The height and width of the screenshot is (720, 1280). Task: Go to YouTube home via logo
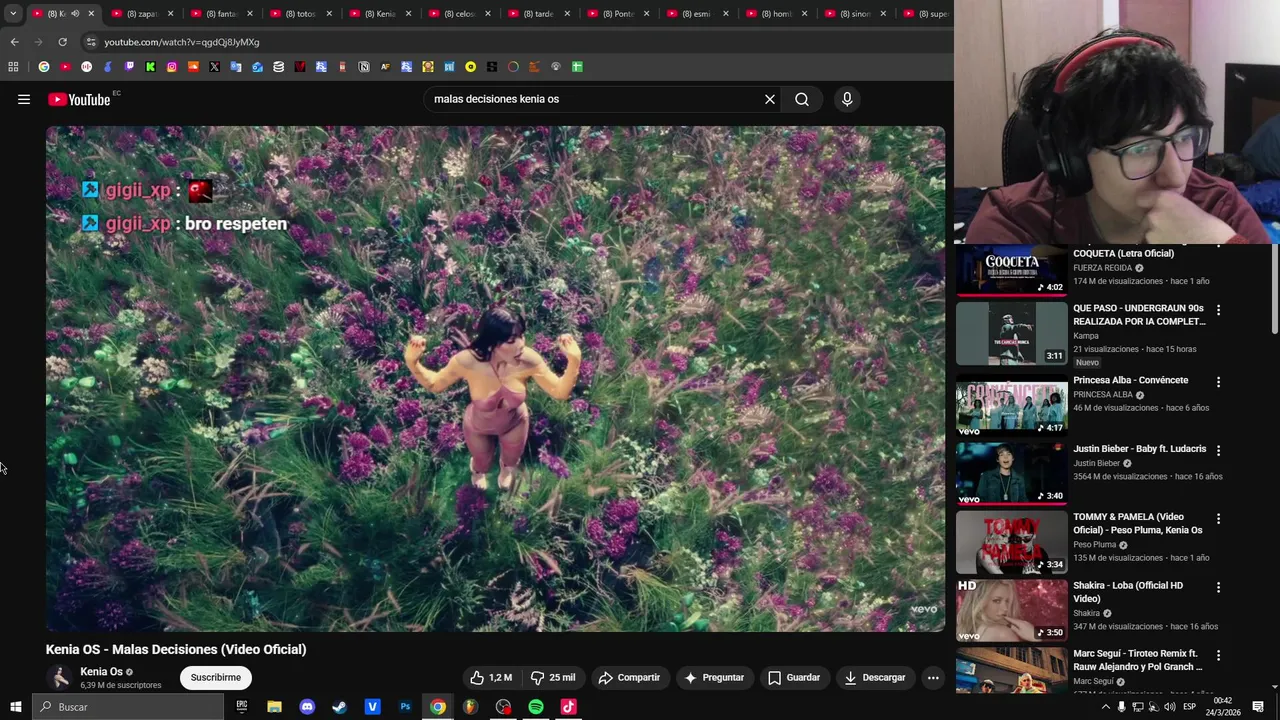(x=79, y=99)
